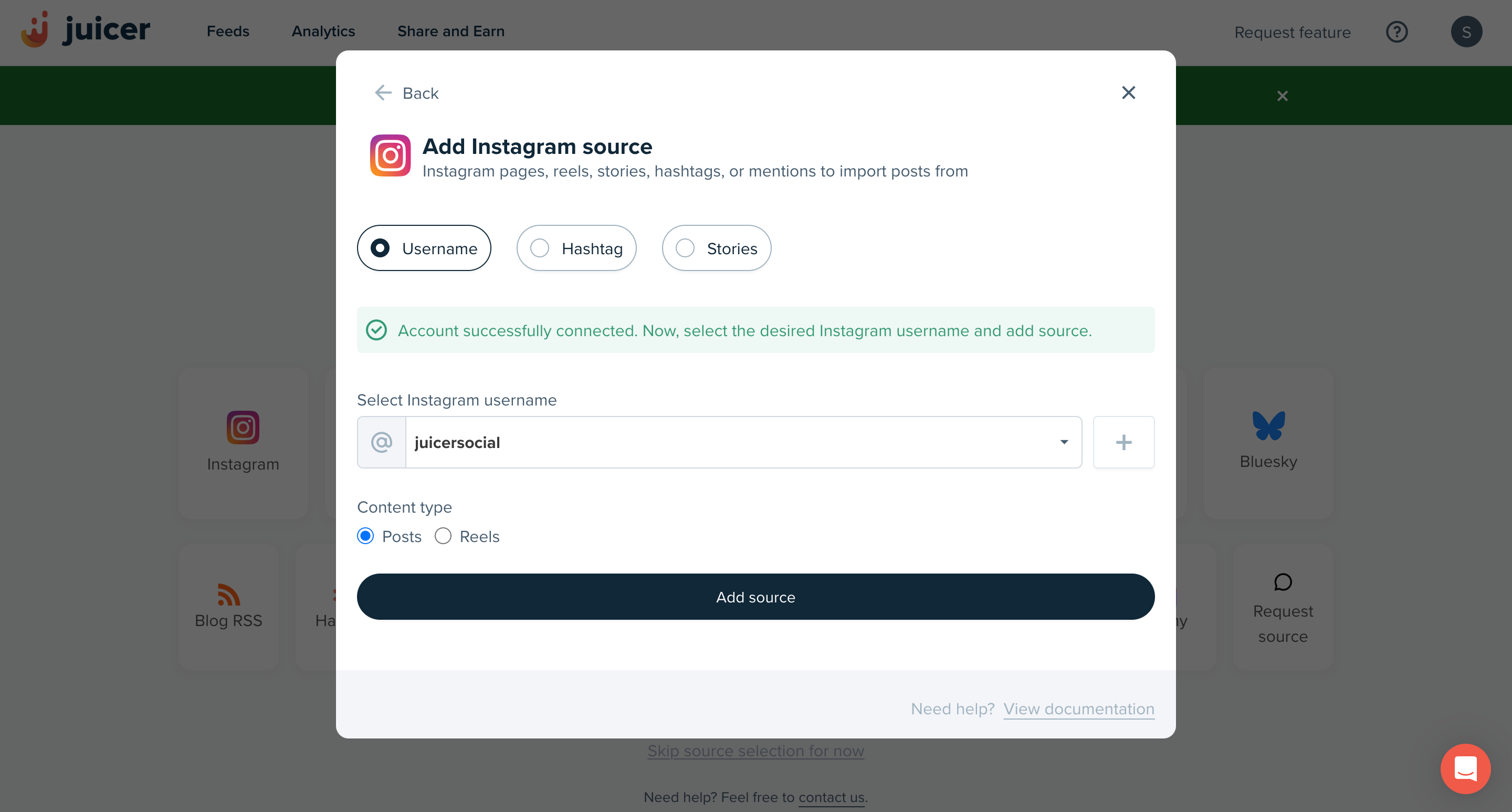The width and height of the screenshot is (1512, 812).
Task: Open the chat support bubble
Action: tap(1465, 768)
